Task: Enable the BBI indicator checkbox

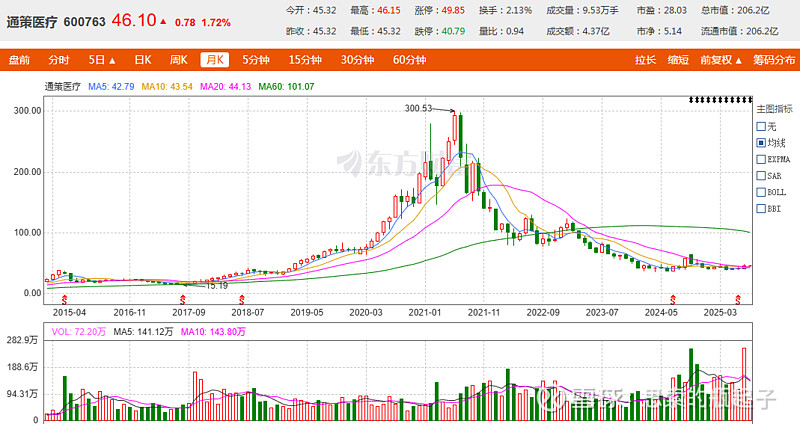Action: pos(761,208)
